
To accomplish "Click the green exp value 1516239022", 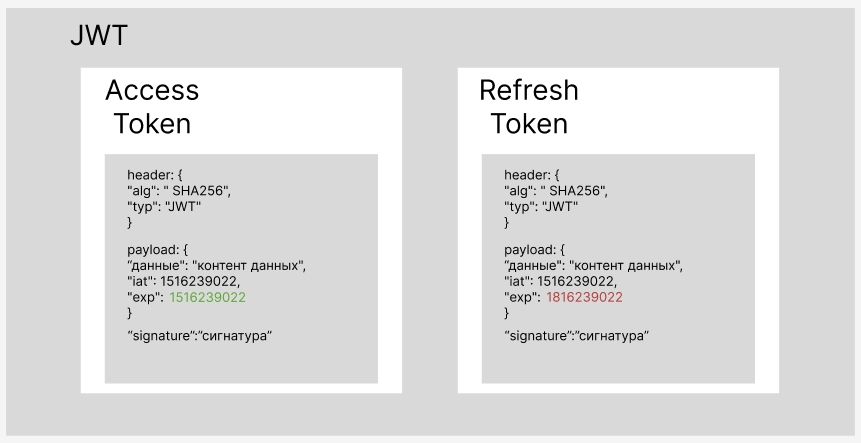I will click(208, 298).
